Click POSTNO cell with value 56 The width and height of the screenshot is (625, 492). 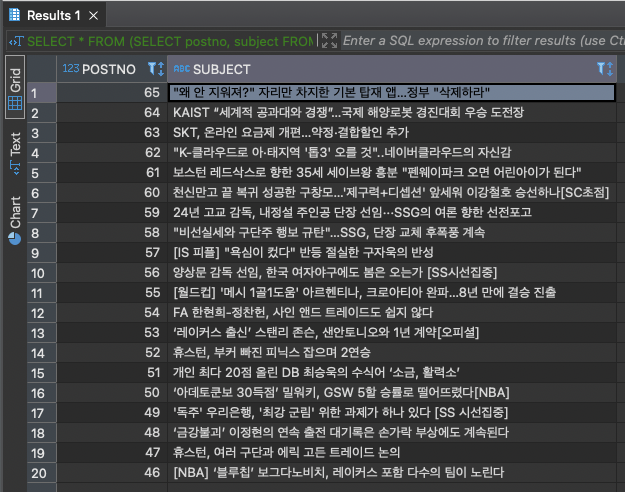coord(112,273)
